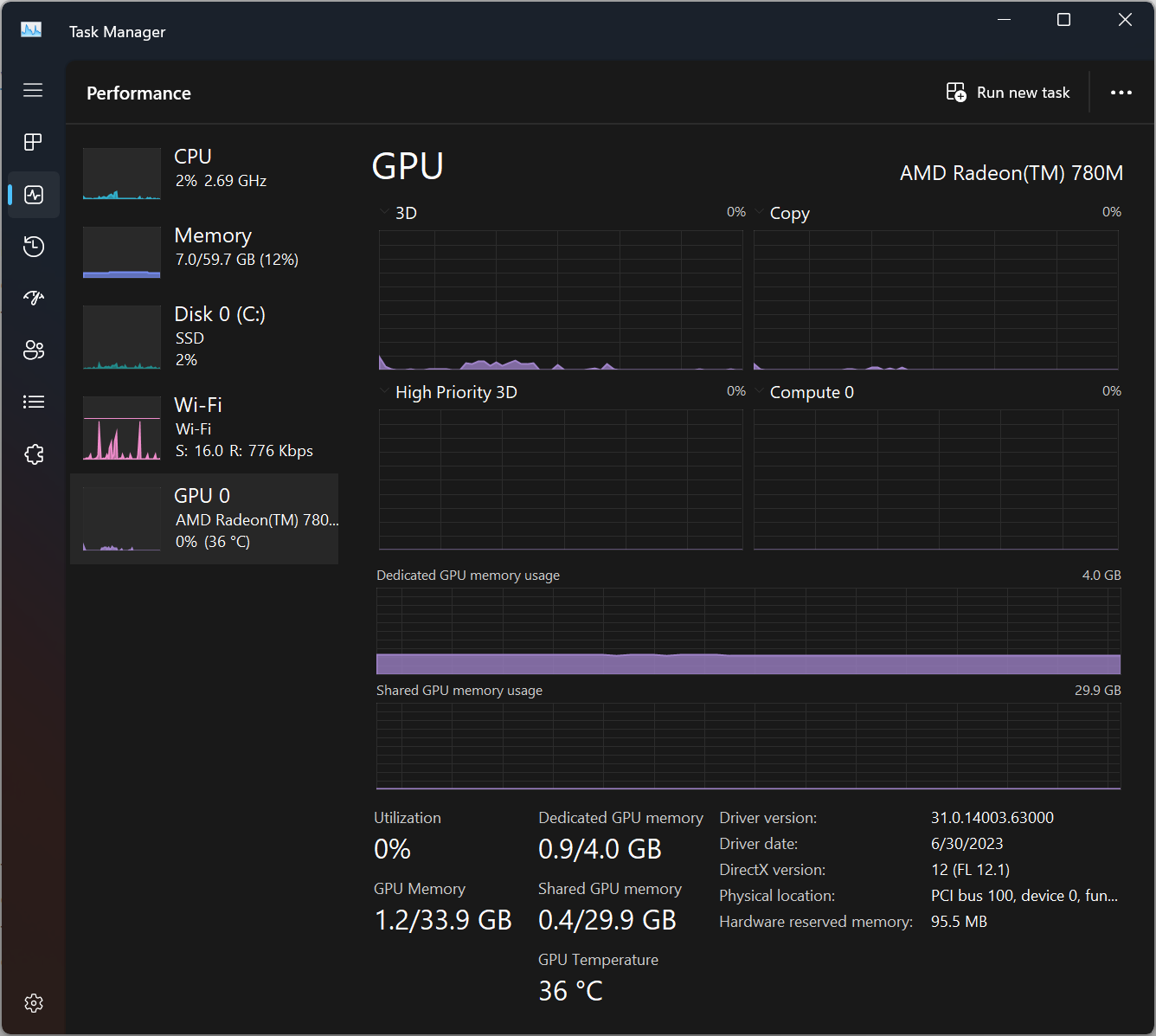Image resolution: width=1156 pixels, height=1036 pixels.
Task: Click the Task Manager app icon in title bar
Action: coord(31,30)
